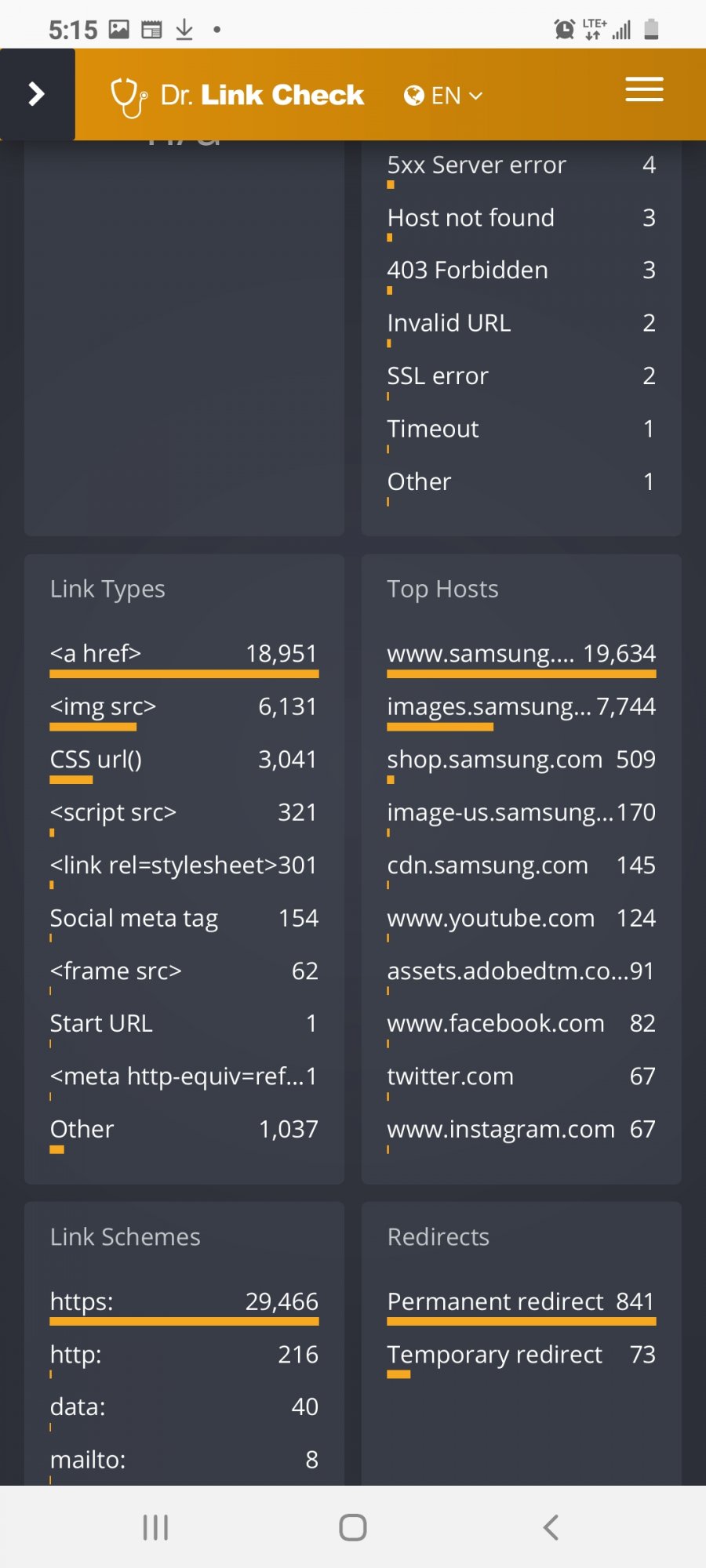Show Temporary redirect links

pos(522,1359)
